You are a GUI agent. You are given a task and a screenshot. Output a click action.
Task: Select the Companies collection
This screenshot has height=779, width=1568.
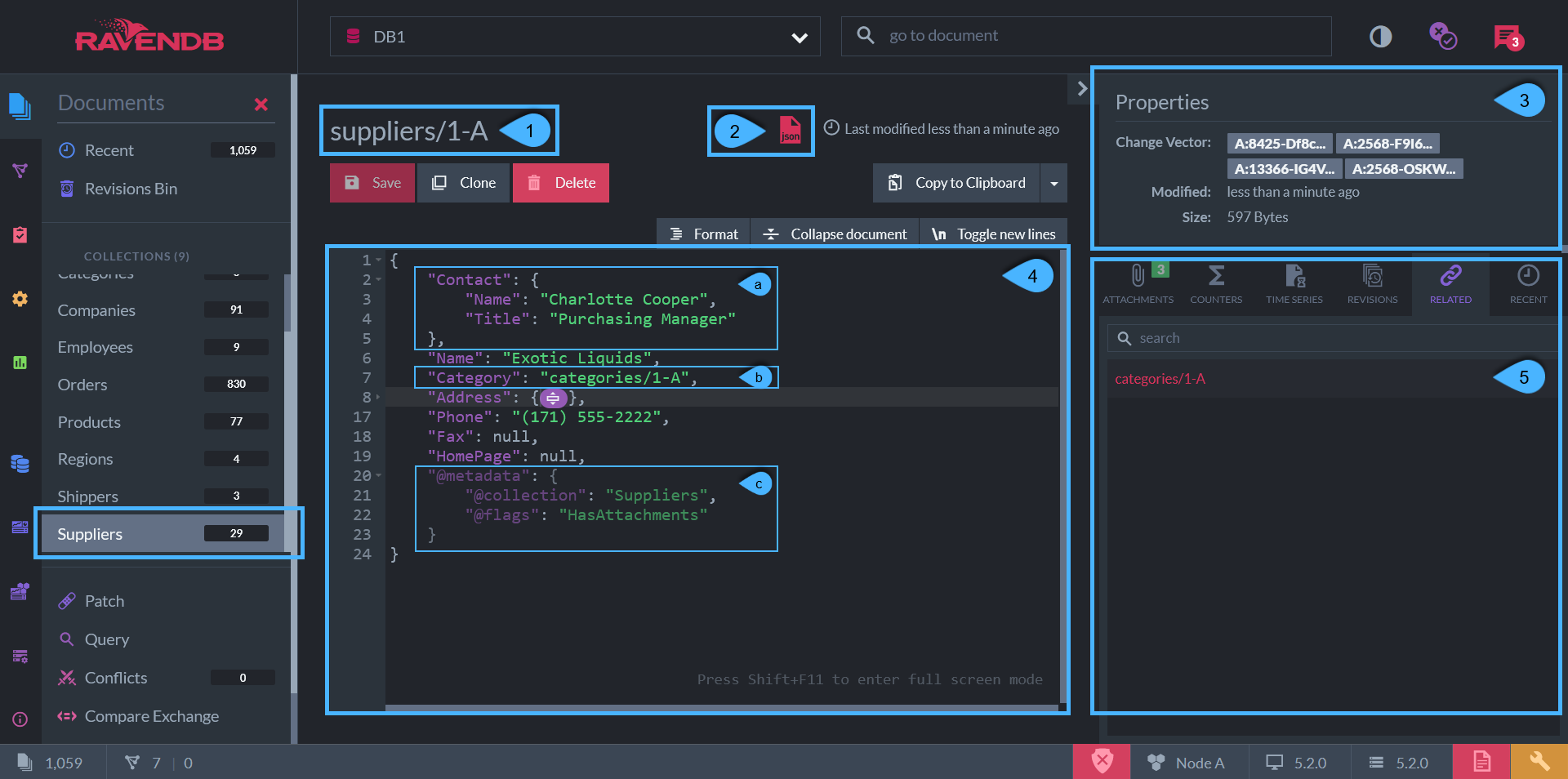click(x=163, y=310)
